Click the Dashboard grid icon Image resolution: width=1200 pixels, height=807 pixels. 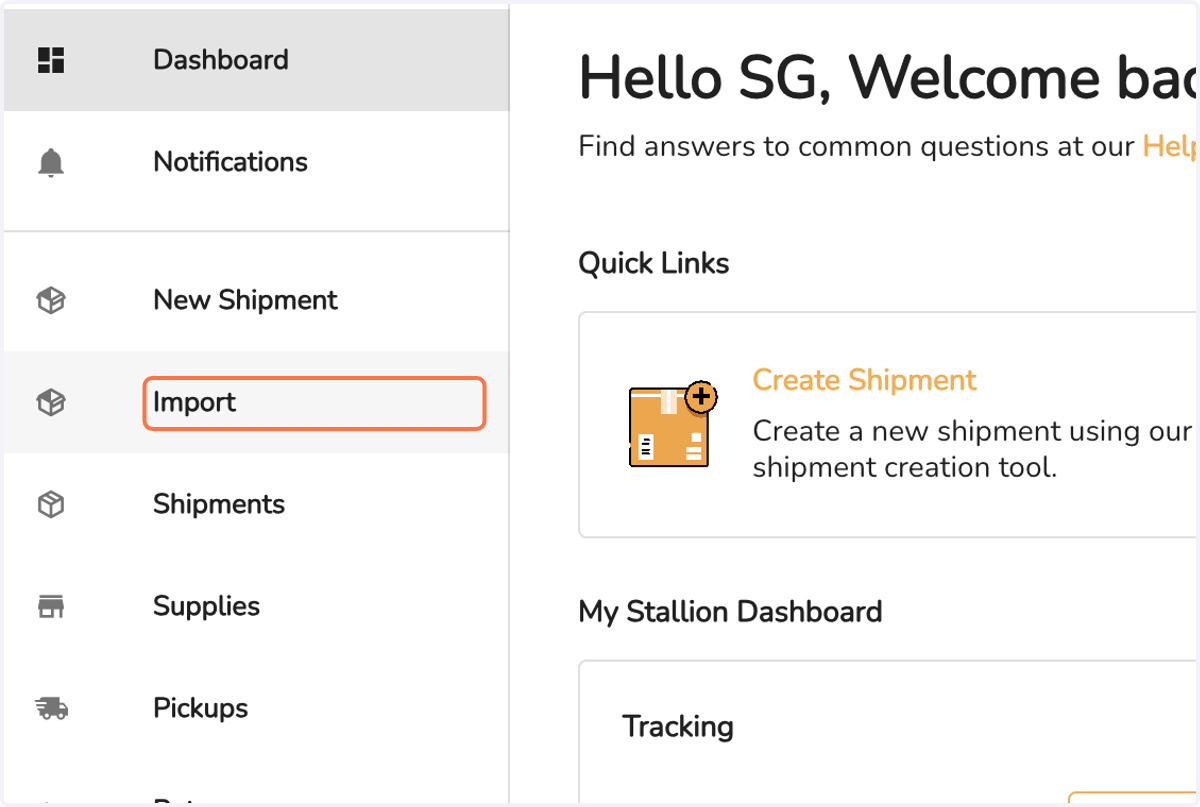click(51, 60)
